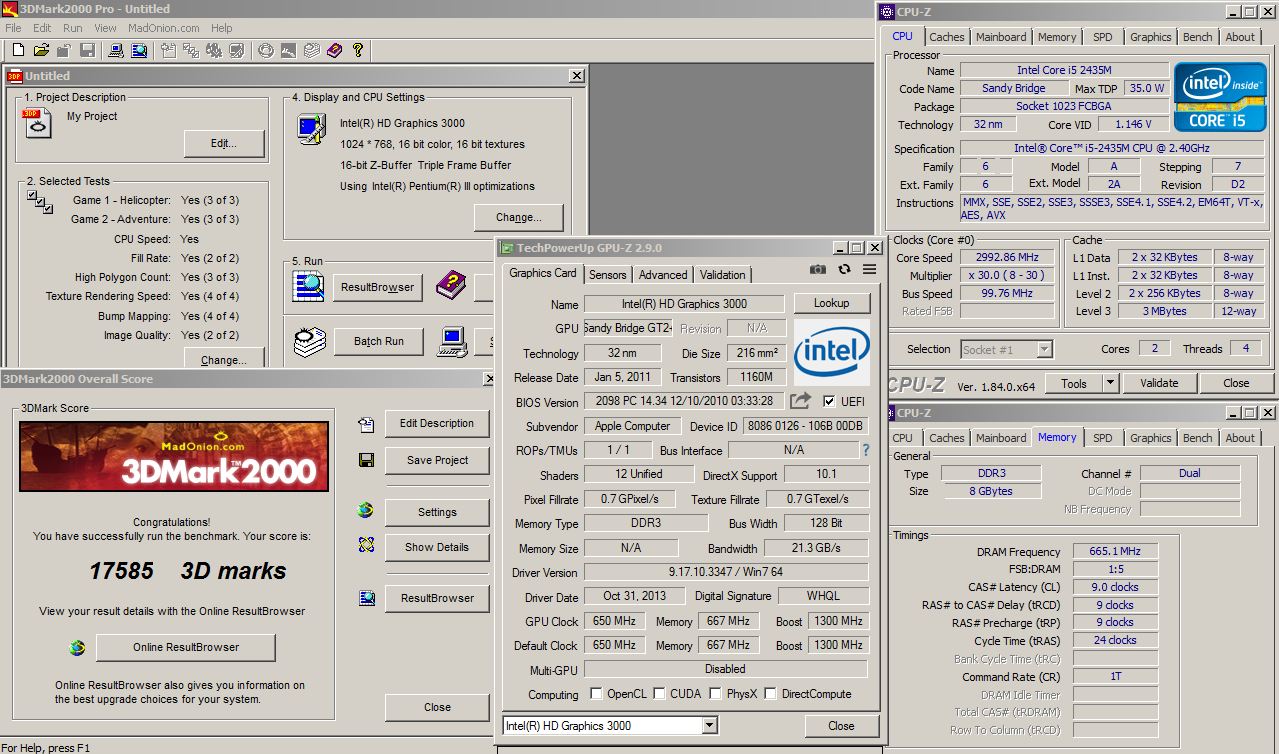Click the Batch Run button

pyautogui.click(x=379, y=341)
